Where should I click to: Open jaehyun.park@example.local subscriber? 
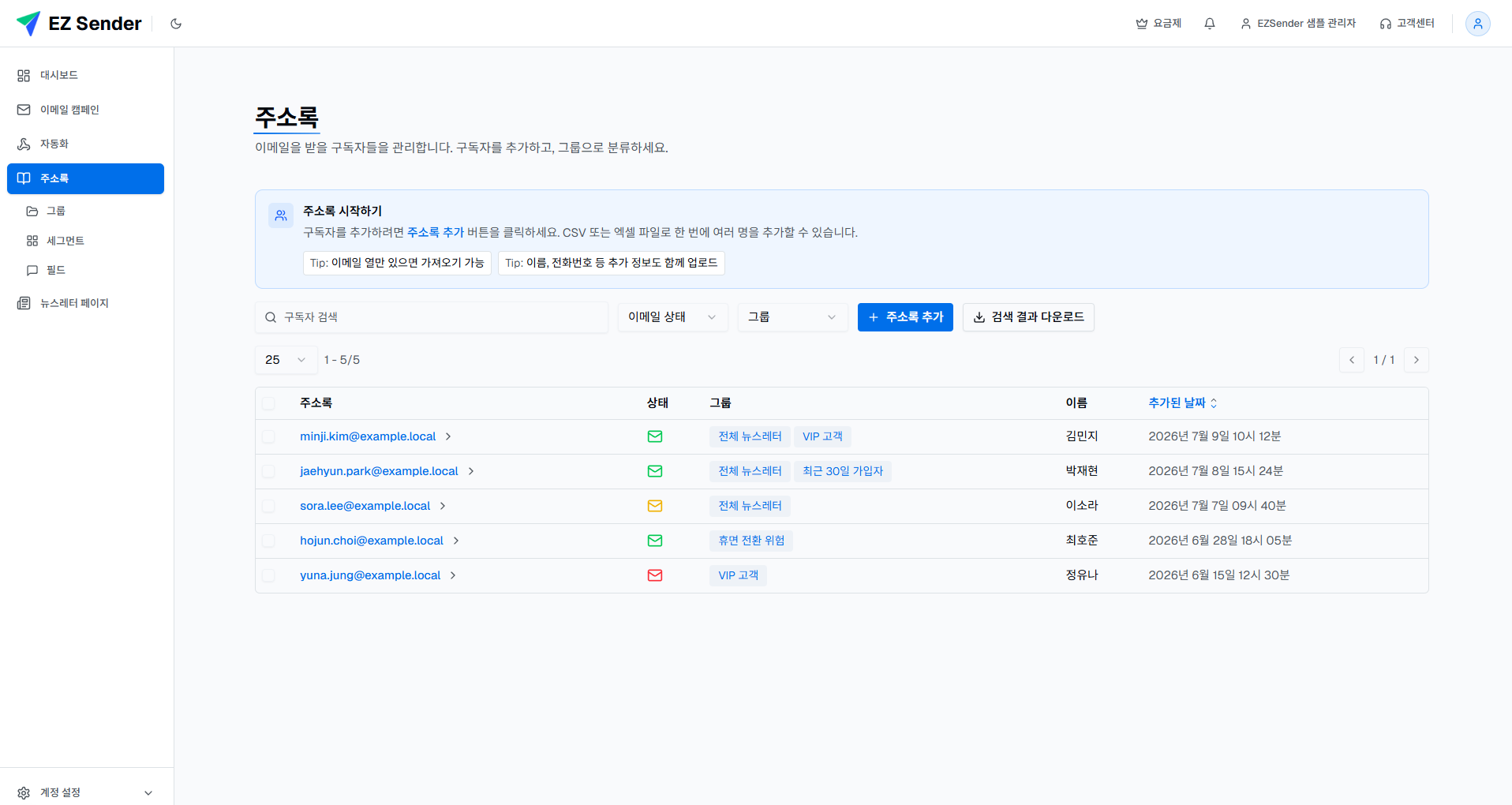(379, 471)
